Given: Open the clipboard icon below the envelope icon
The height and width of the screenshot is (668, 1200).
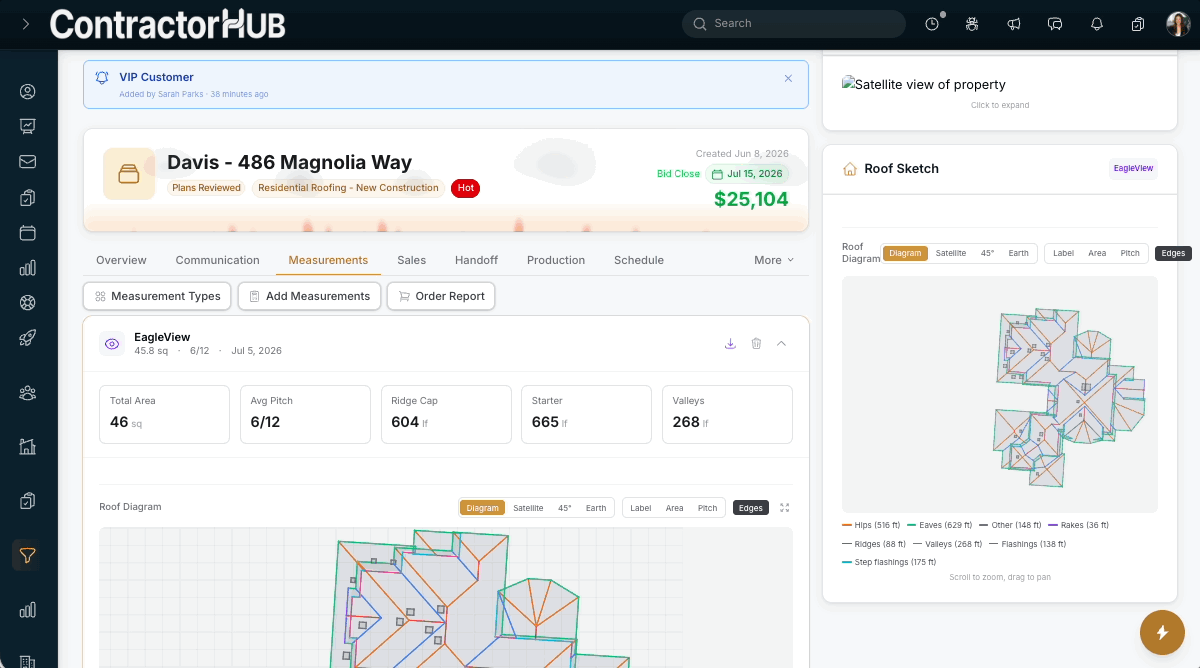Looking at the screenshot, I should click(28, 198).
